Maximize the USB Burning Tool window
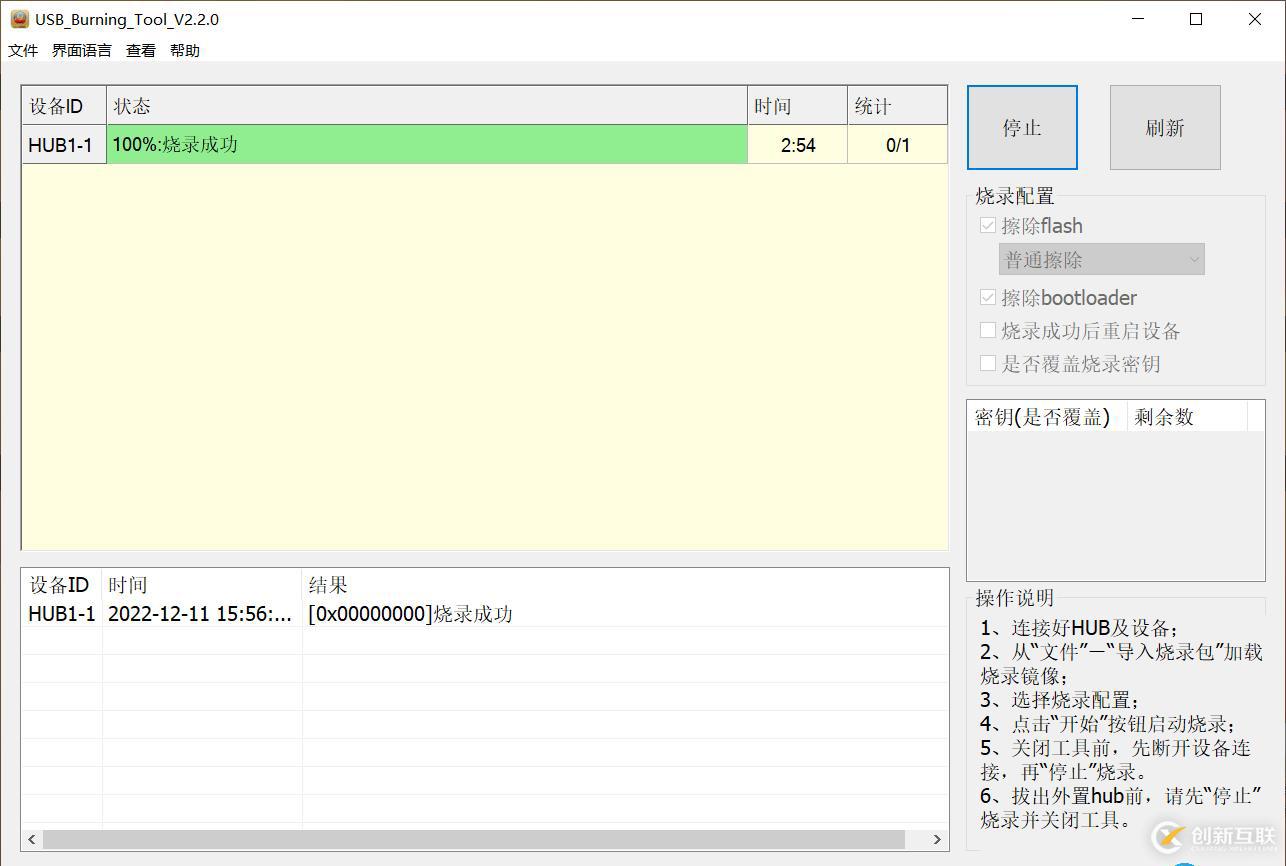 (x=1196, y=19)
